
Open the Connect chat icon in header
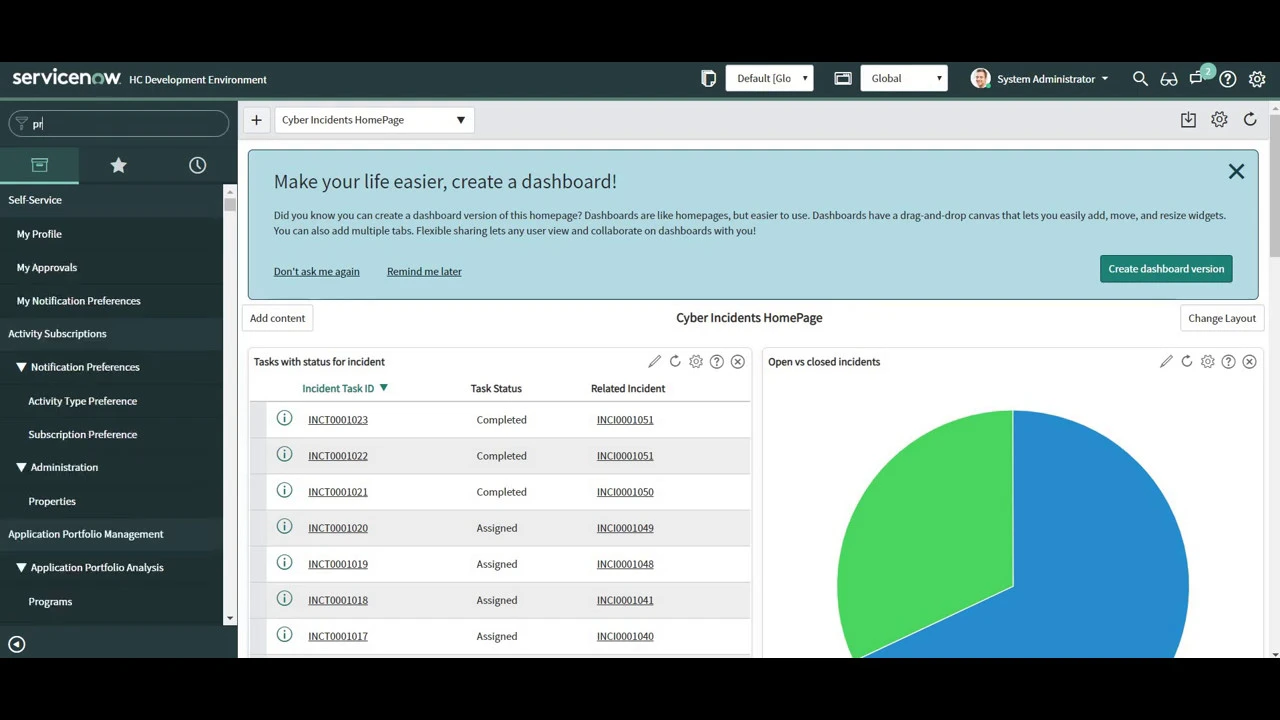tap(1198, 79)
